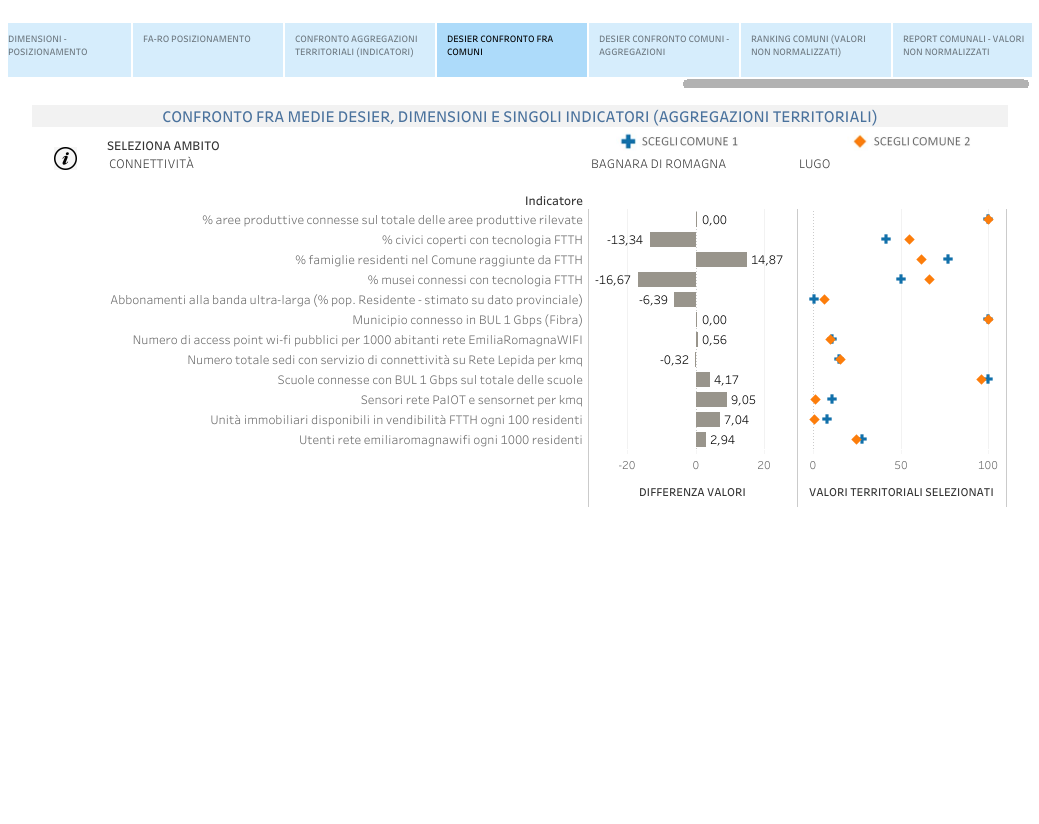Click '% musei connessi con tecnologia FTTH' label
The image size is (1039, 824).
point(475,280)
